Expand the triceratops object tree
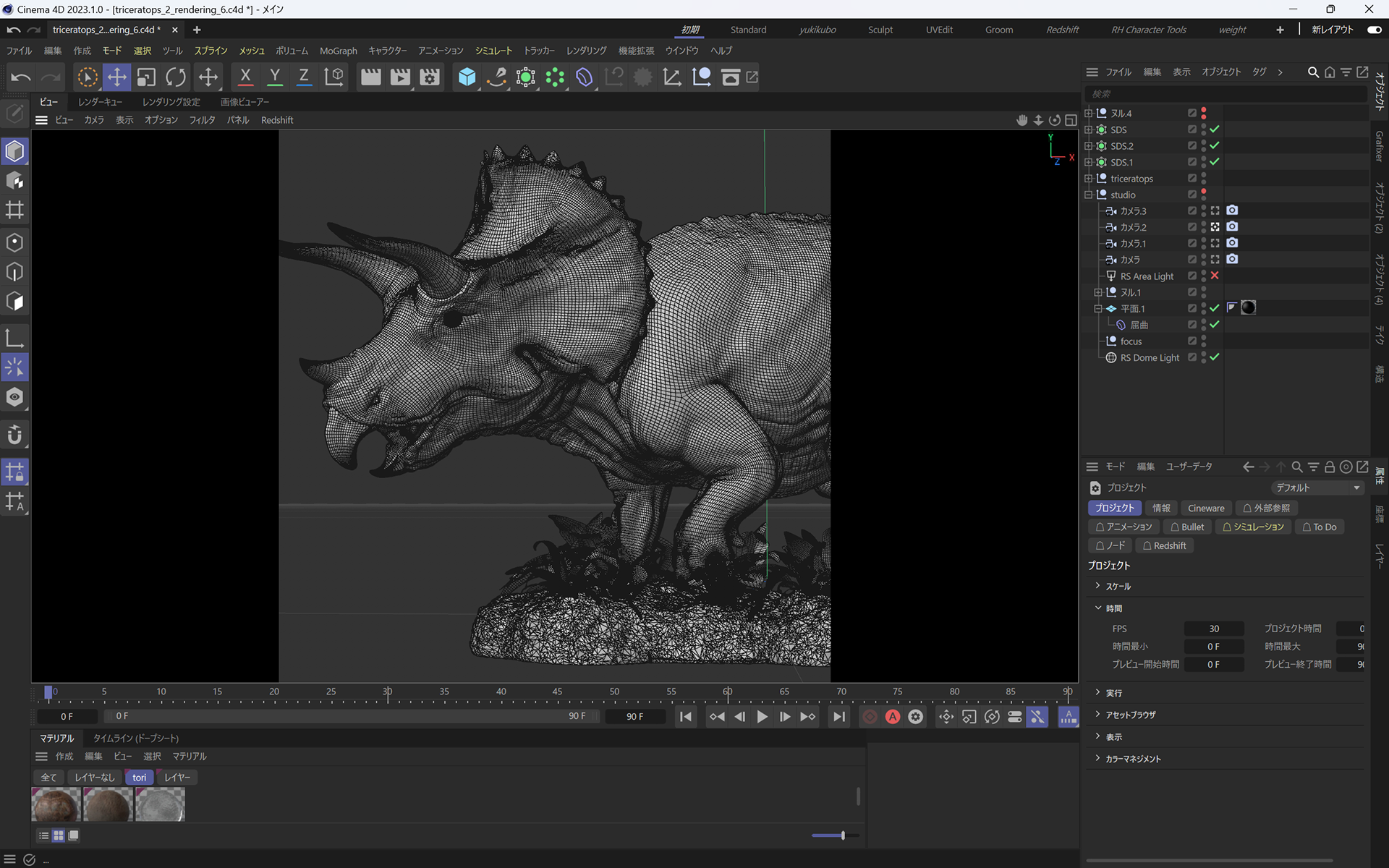 [1088, 179]
